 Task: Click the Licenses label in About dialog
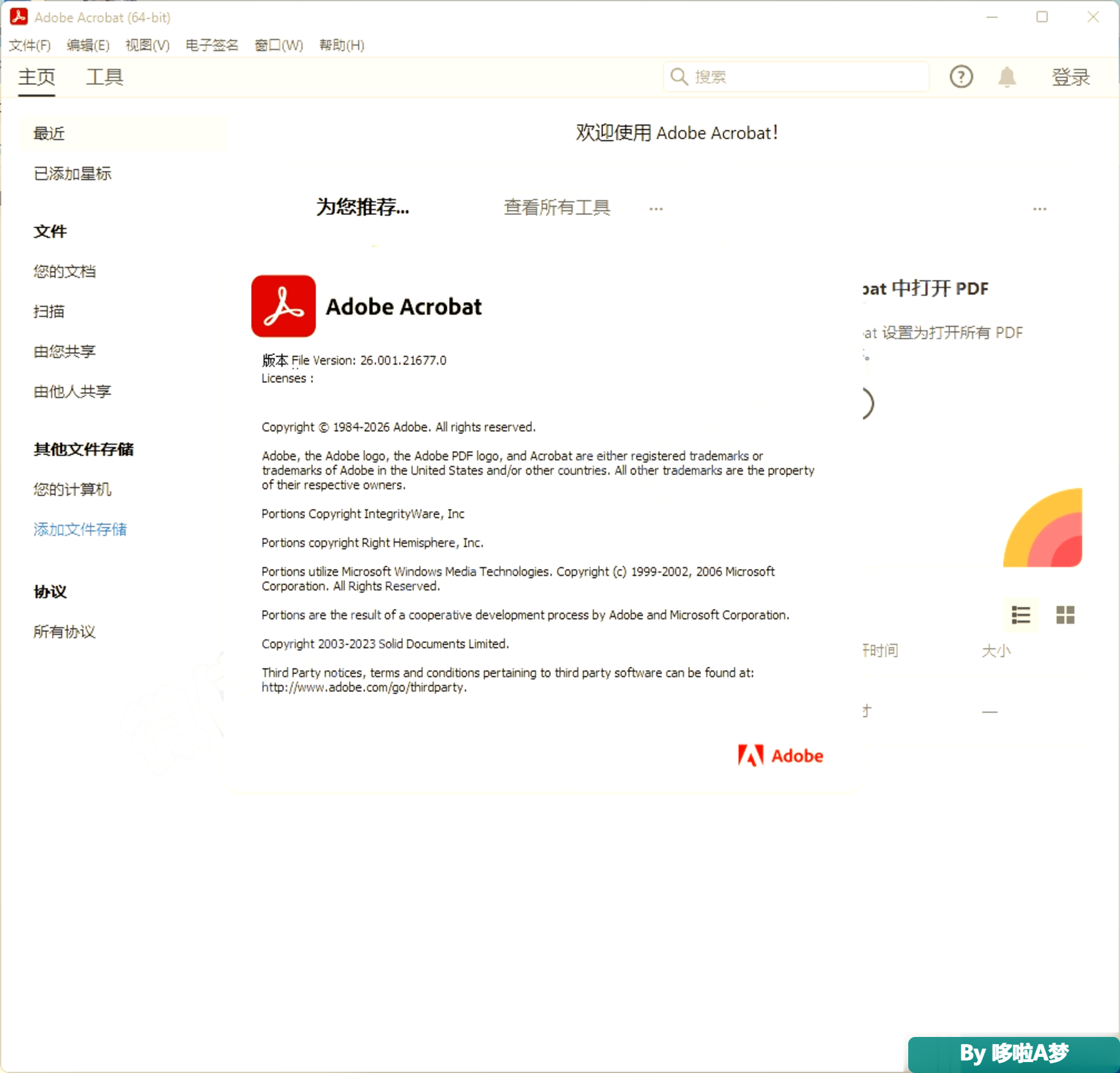coord(287,378)
